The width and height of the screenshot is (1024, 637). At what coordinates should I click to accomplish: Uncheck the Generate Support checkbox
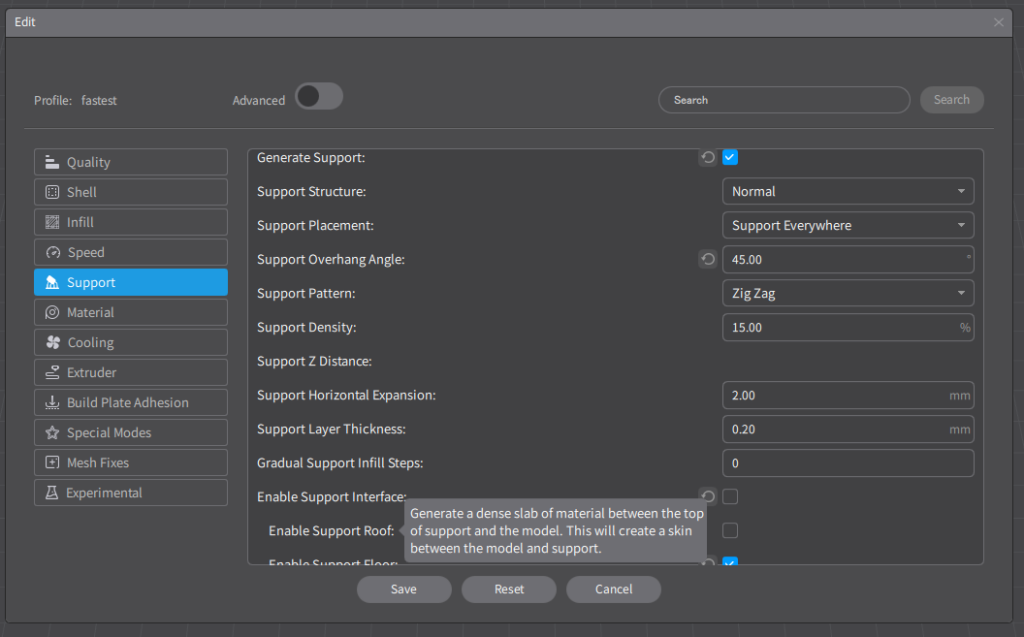click(730, 157)
